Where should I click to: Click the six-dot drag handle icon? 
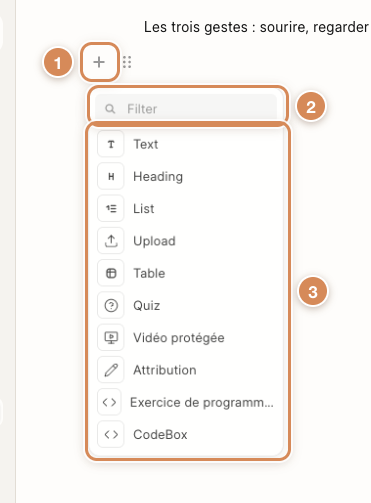pyautogui.click(x=127, y=62)
